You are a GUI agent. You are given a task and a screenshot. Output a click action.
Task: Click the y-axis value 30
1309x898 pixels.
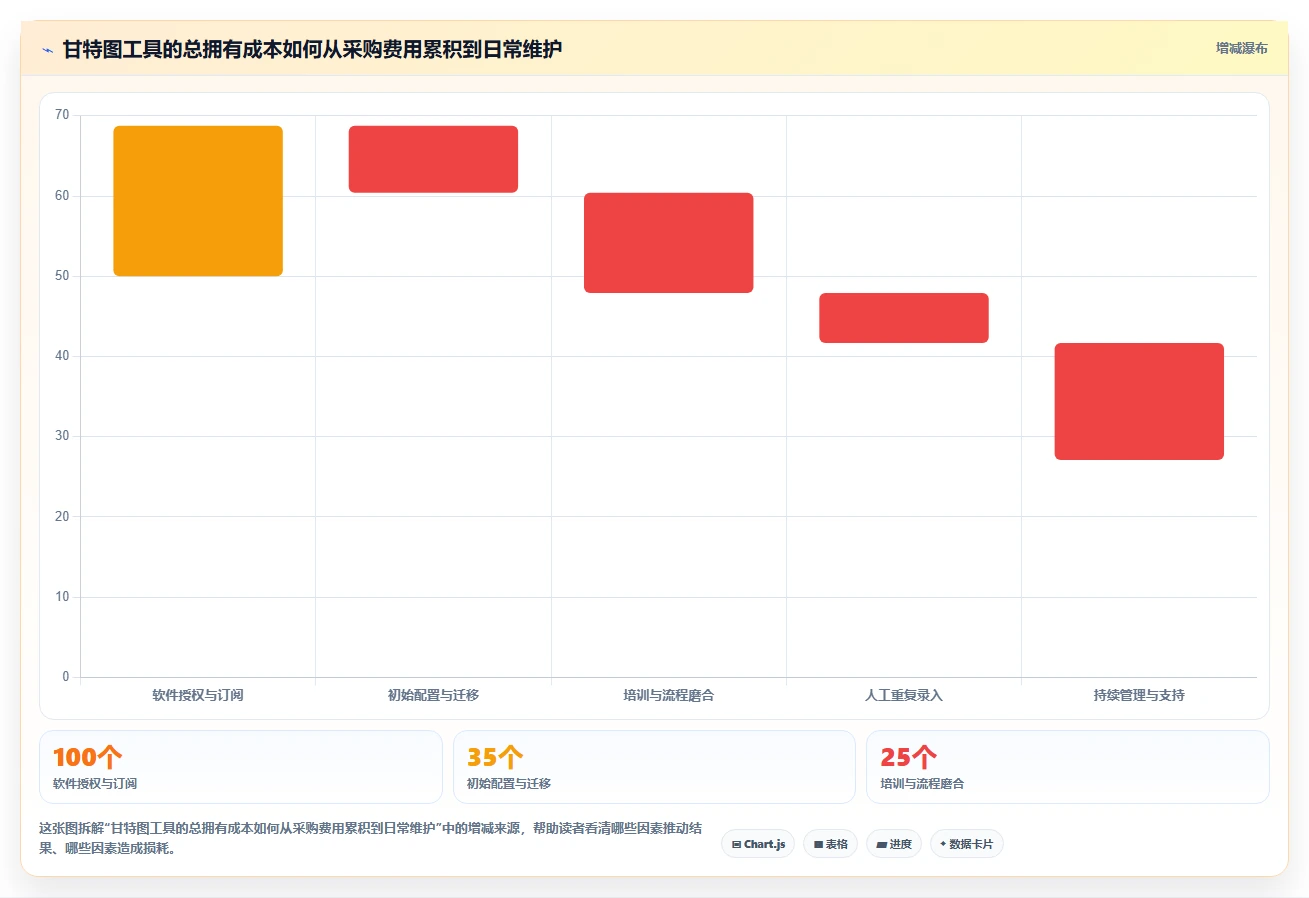tap(62, 436)
